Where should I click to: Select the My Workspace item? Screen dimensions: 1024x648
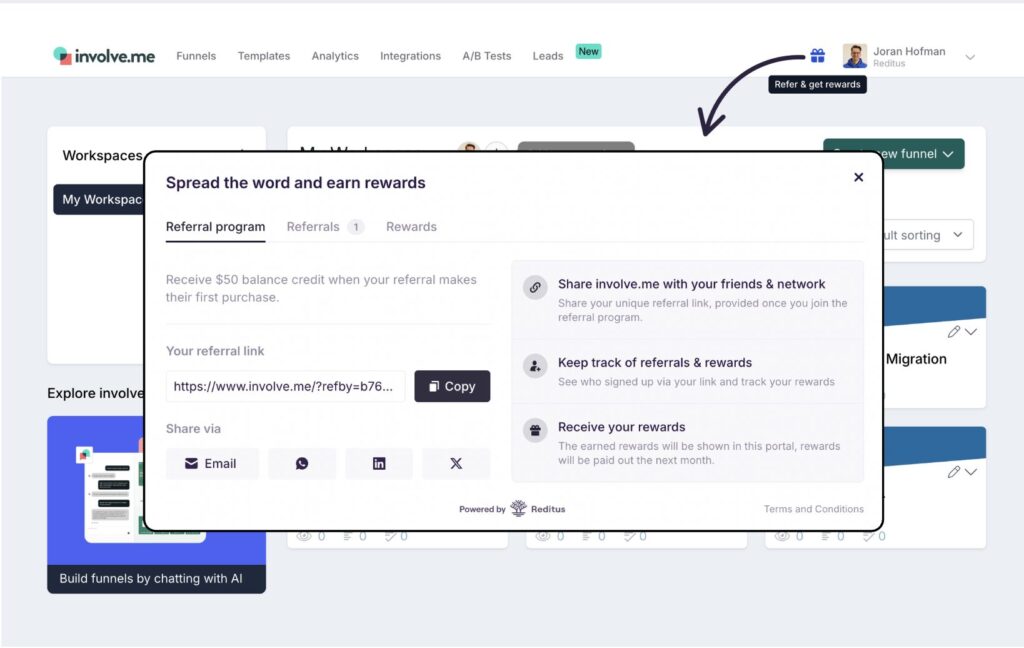pyautogui.click(x=99, y=199)
